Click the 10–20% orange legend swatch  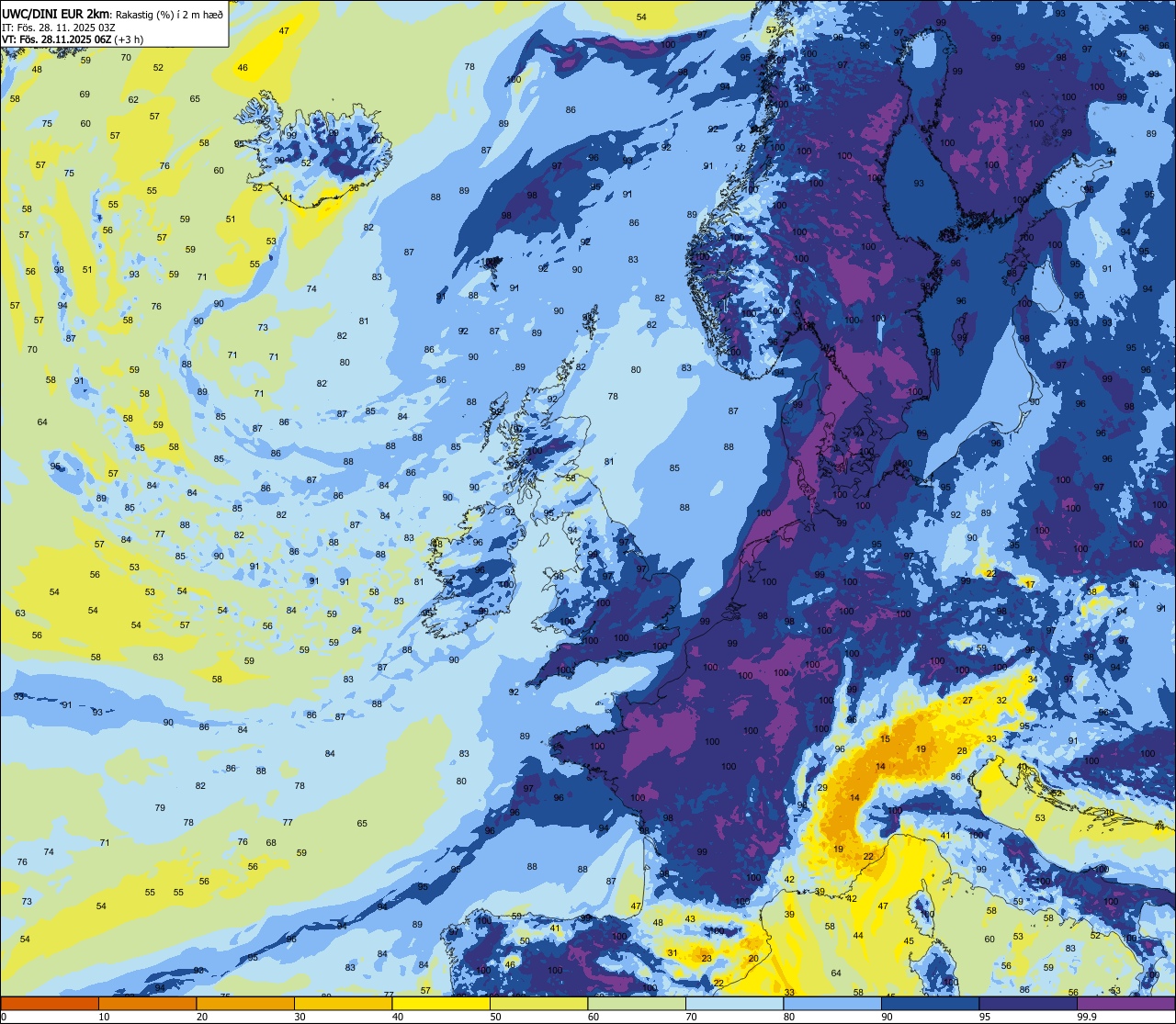[147, 1003]
